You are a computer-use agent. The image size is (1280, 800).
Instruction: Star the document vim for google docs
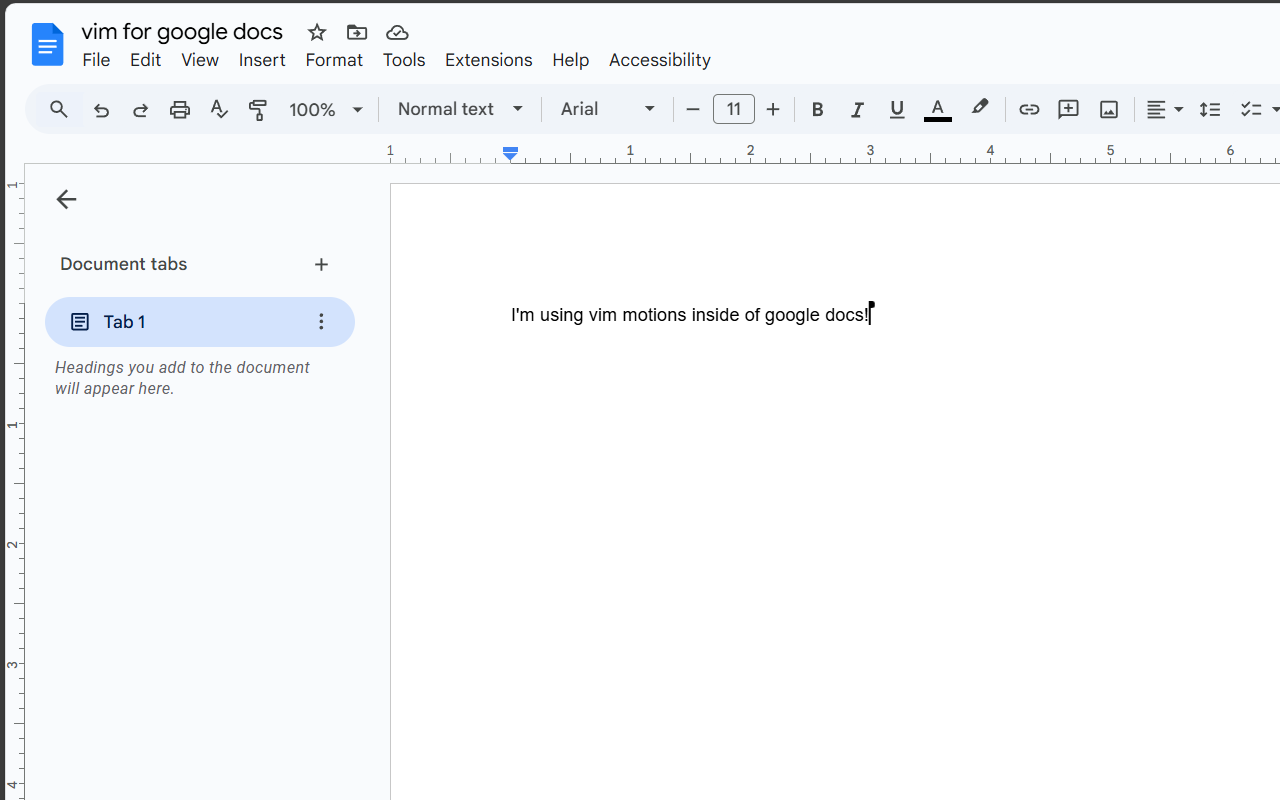tap(317, 32)
